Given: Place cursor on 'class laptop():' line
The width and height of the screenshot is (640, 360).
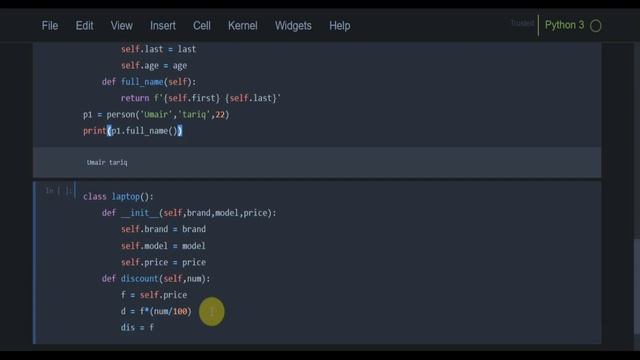Looking at the screenshot, I should click(118, 196).
